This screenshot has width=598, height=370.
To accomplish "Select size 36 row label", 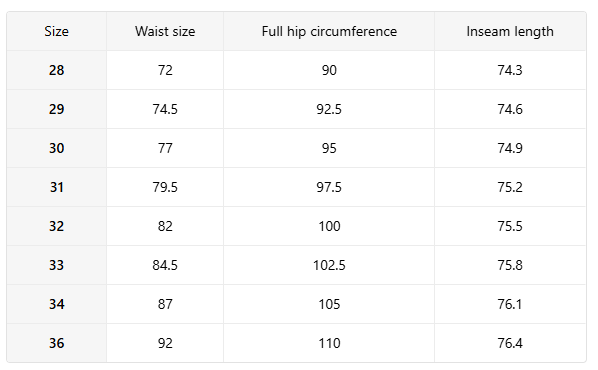I will 56,343.
